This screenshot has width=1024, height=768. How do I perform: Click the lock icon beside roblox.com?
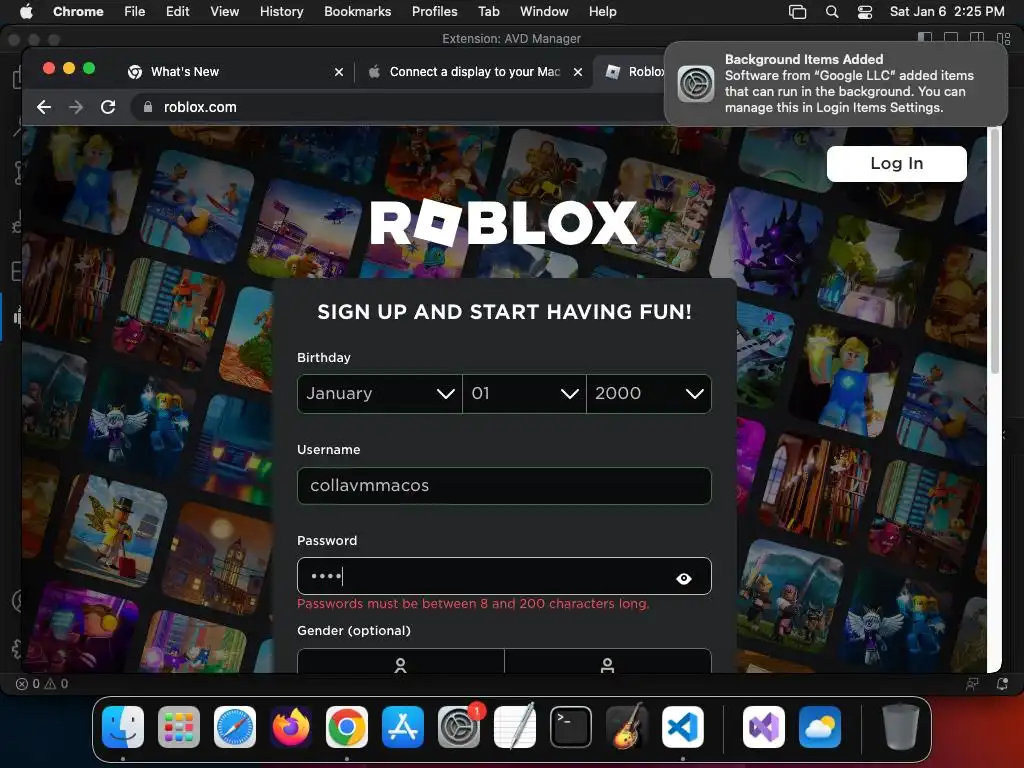[x=148, y=107]
